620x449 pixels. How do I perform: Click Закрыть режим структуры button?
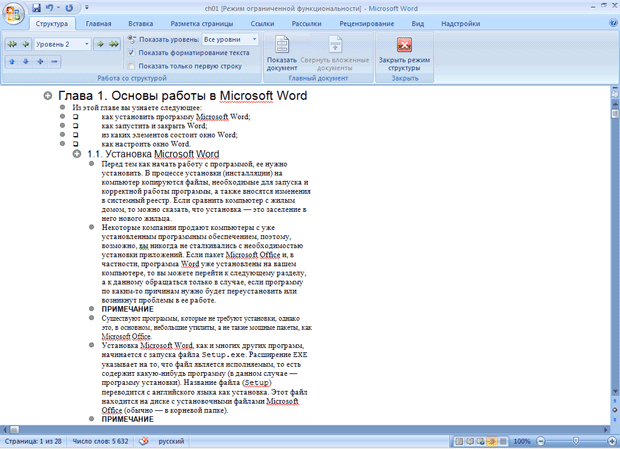pyautogui.click(x=404, y=53)
